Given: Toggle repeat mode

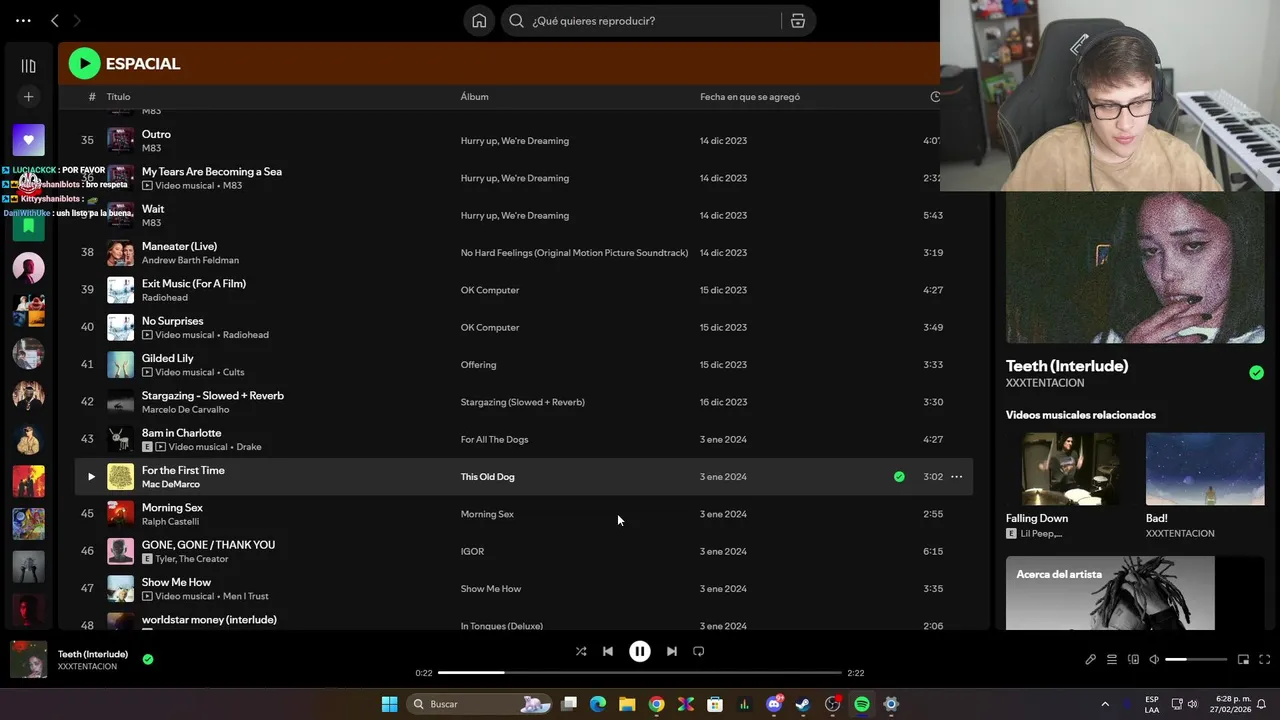Looking at the screenshot, I should [x=699, y=651].
